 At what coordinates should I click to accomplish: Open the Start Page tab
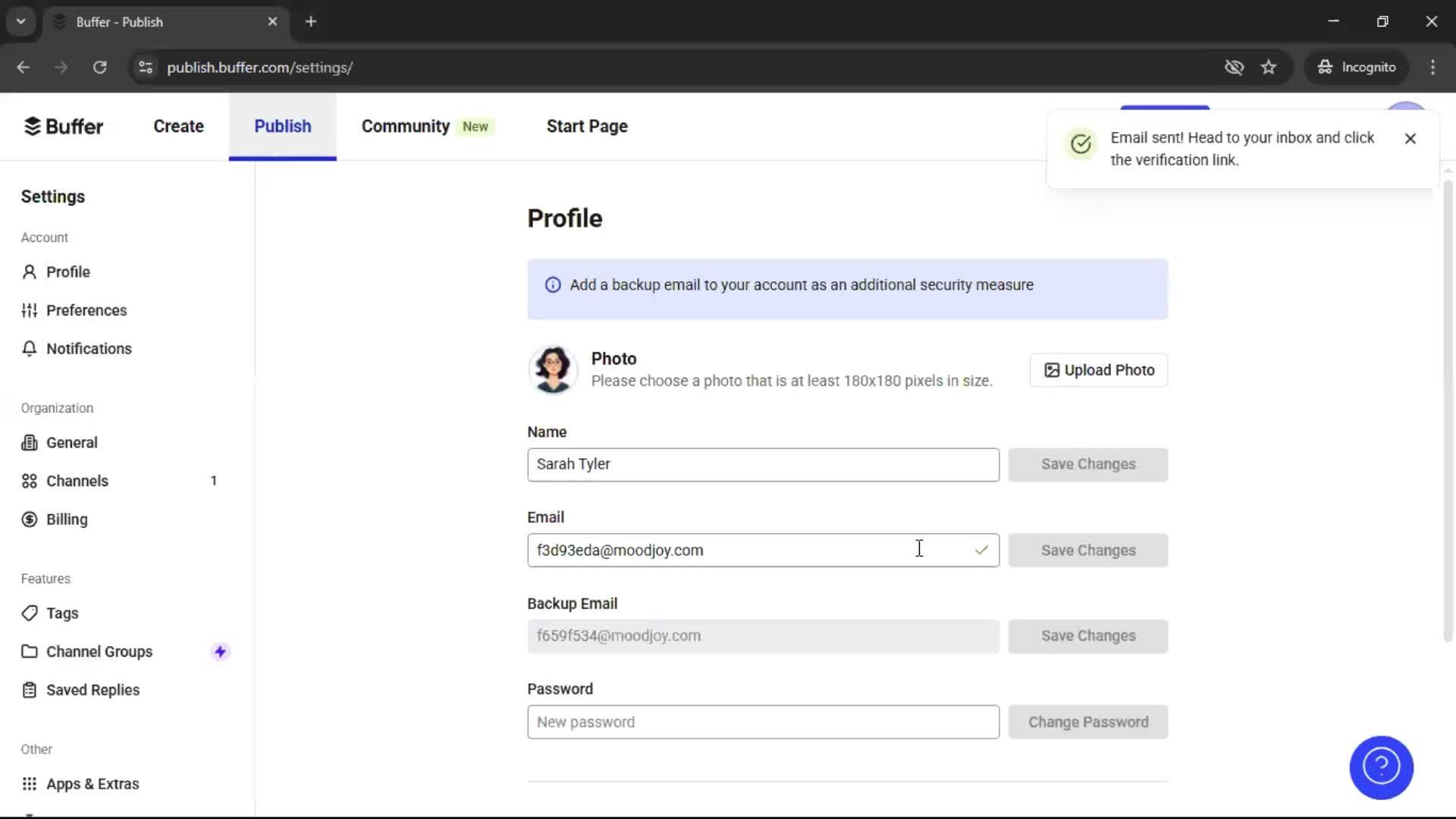pyautogui.click(x=586, y=126)
